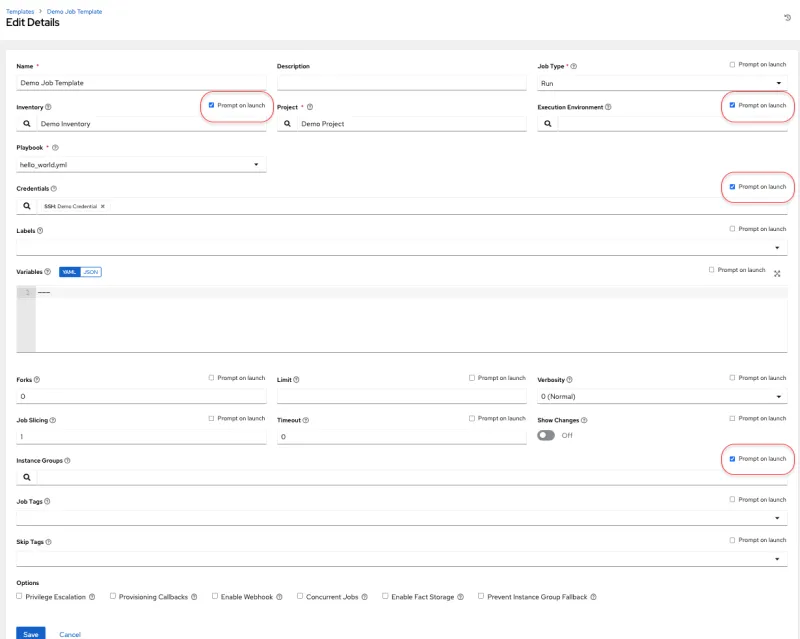
Task: Open the Job Type dropdown
Action: [x=661, y=83]
